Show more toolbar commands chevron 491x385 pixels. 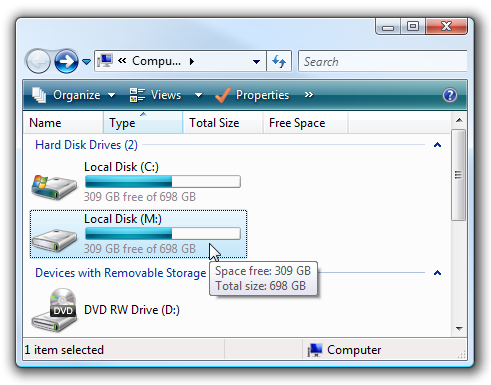click(309, 95)
